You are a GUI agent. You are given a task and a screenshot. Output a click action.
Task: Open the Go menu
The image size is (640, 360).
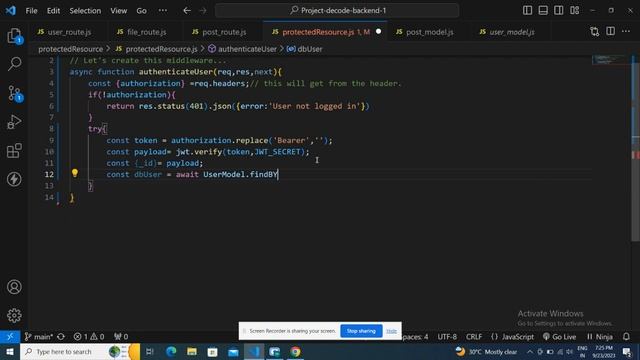(x=141, y=11)
